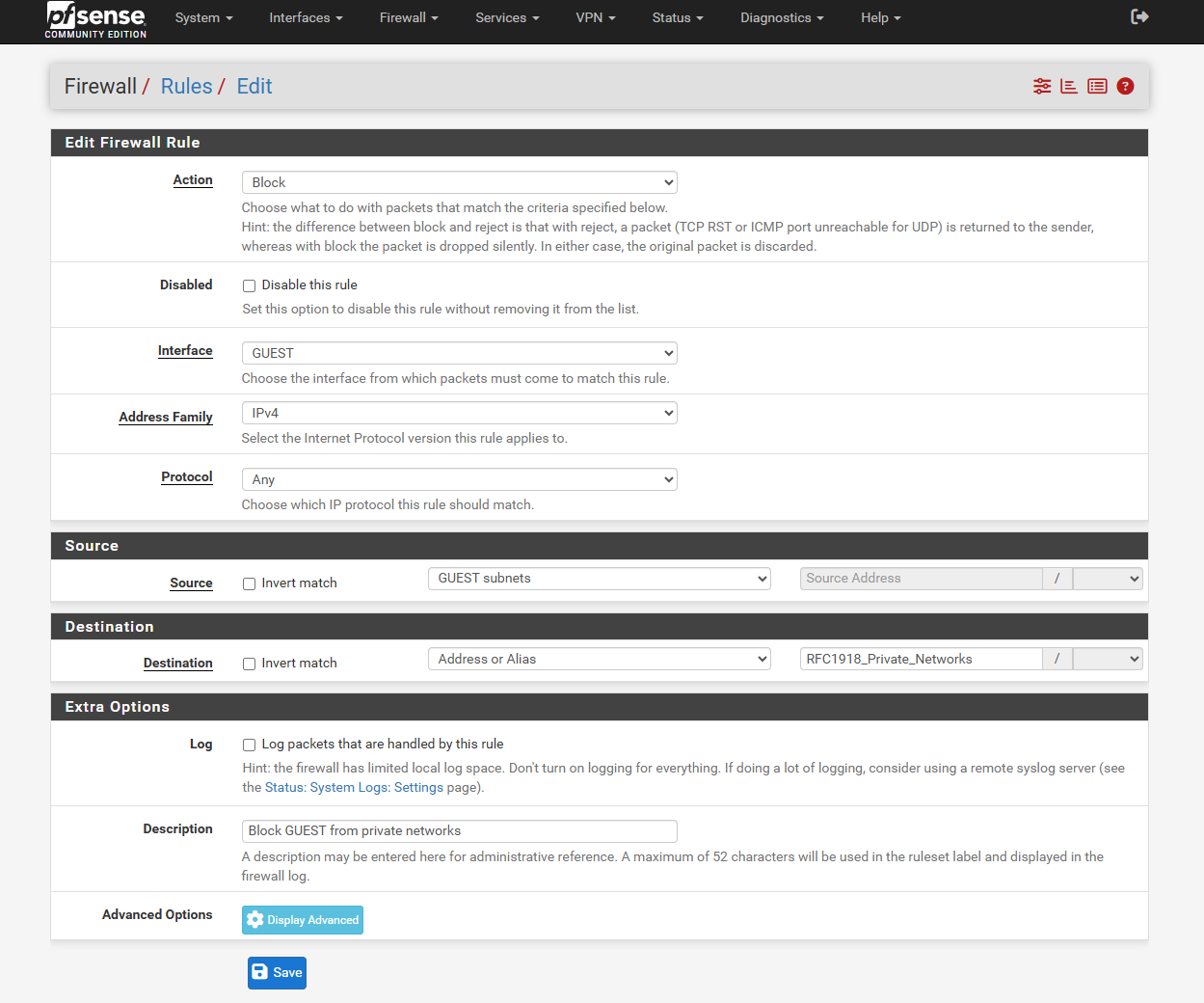This screenshot has width=1204, height=1003.
Task: Click the Extra Options section header
Action: pyautogui.click(x=599, y=707)
